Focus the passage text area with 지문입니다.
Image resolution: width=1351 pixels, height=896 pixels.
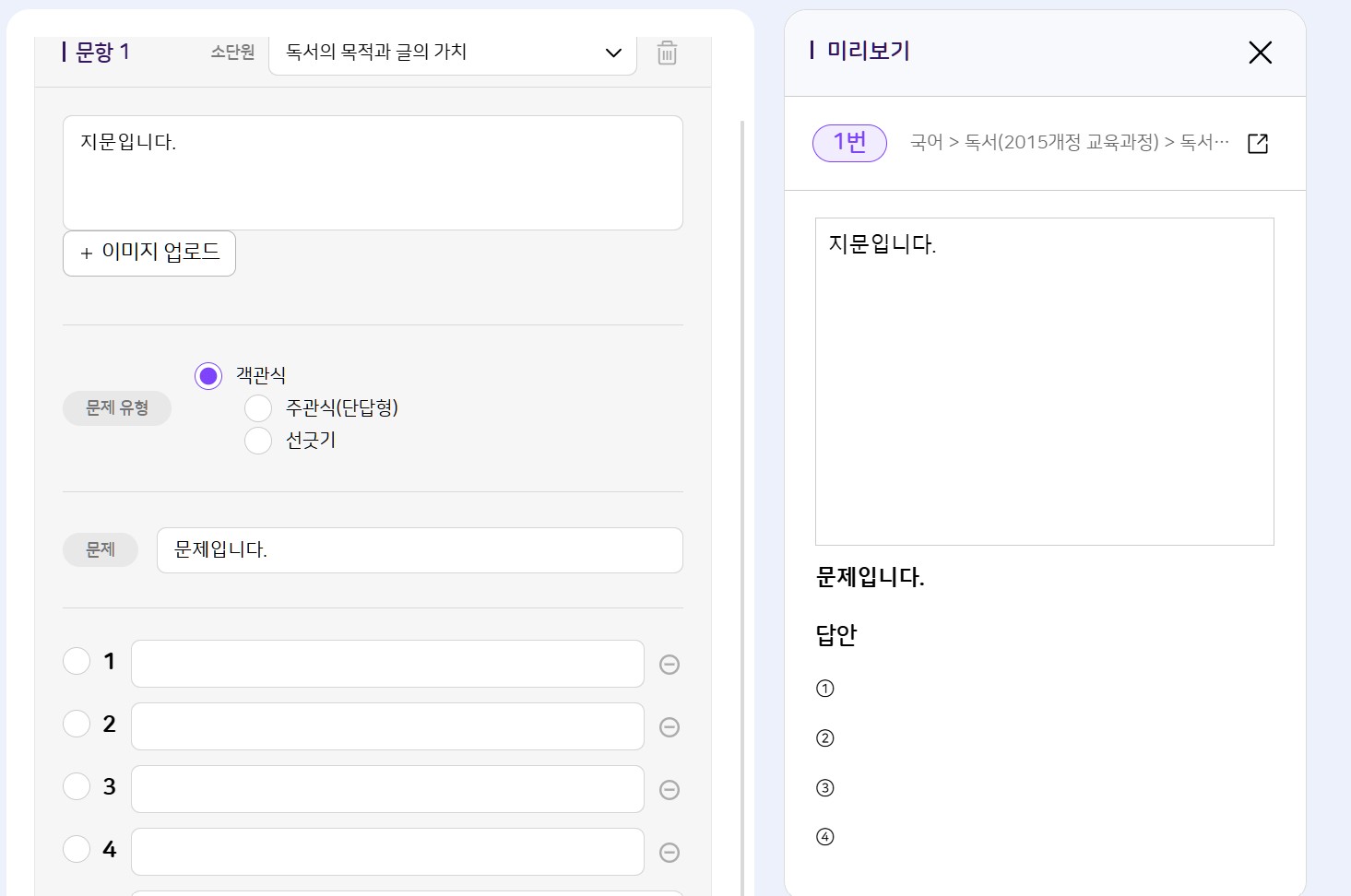(x=373, y=172)
